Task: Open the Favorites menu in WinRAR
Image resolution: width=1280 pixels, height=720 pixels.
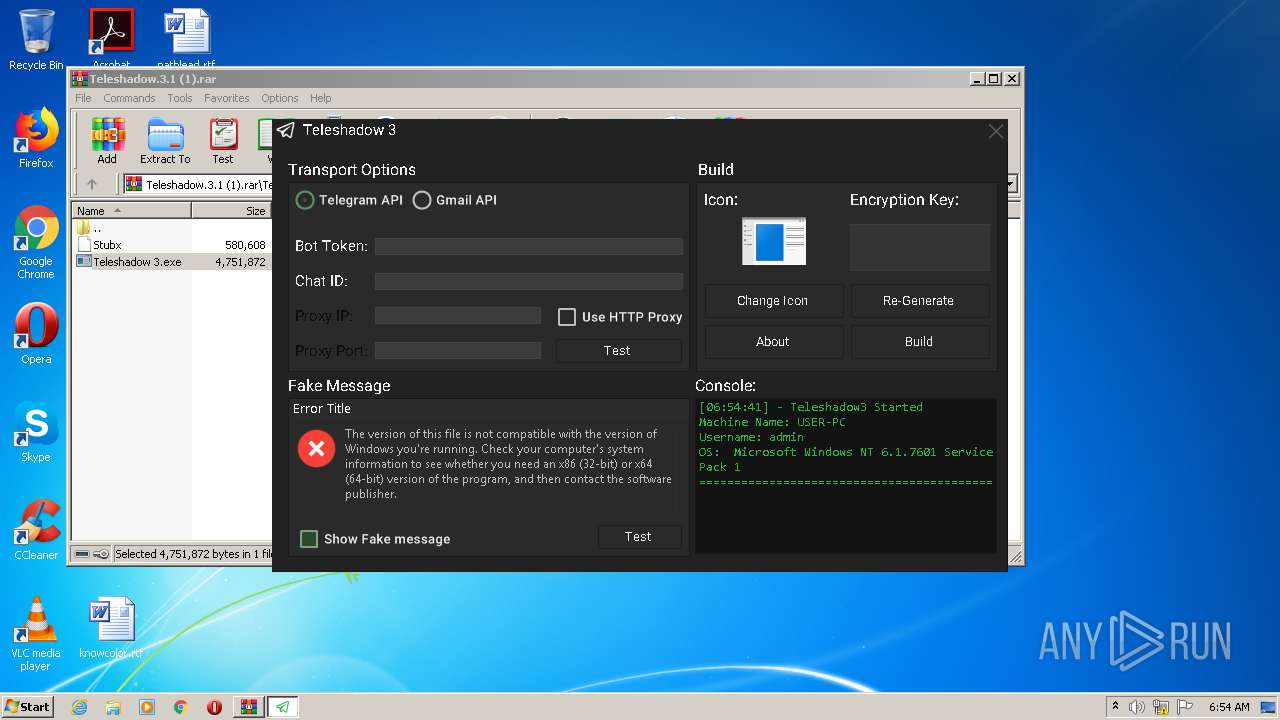Action: point(227,98)
